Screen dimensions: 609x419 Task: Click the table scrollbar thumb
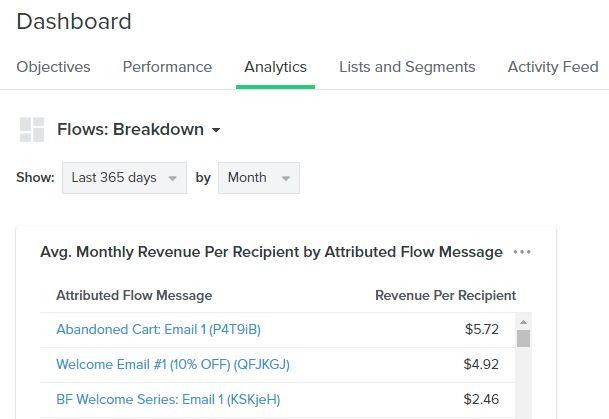[523, 338]
